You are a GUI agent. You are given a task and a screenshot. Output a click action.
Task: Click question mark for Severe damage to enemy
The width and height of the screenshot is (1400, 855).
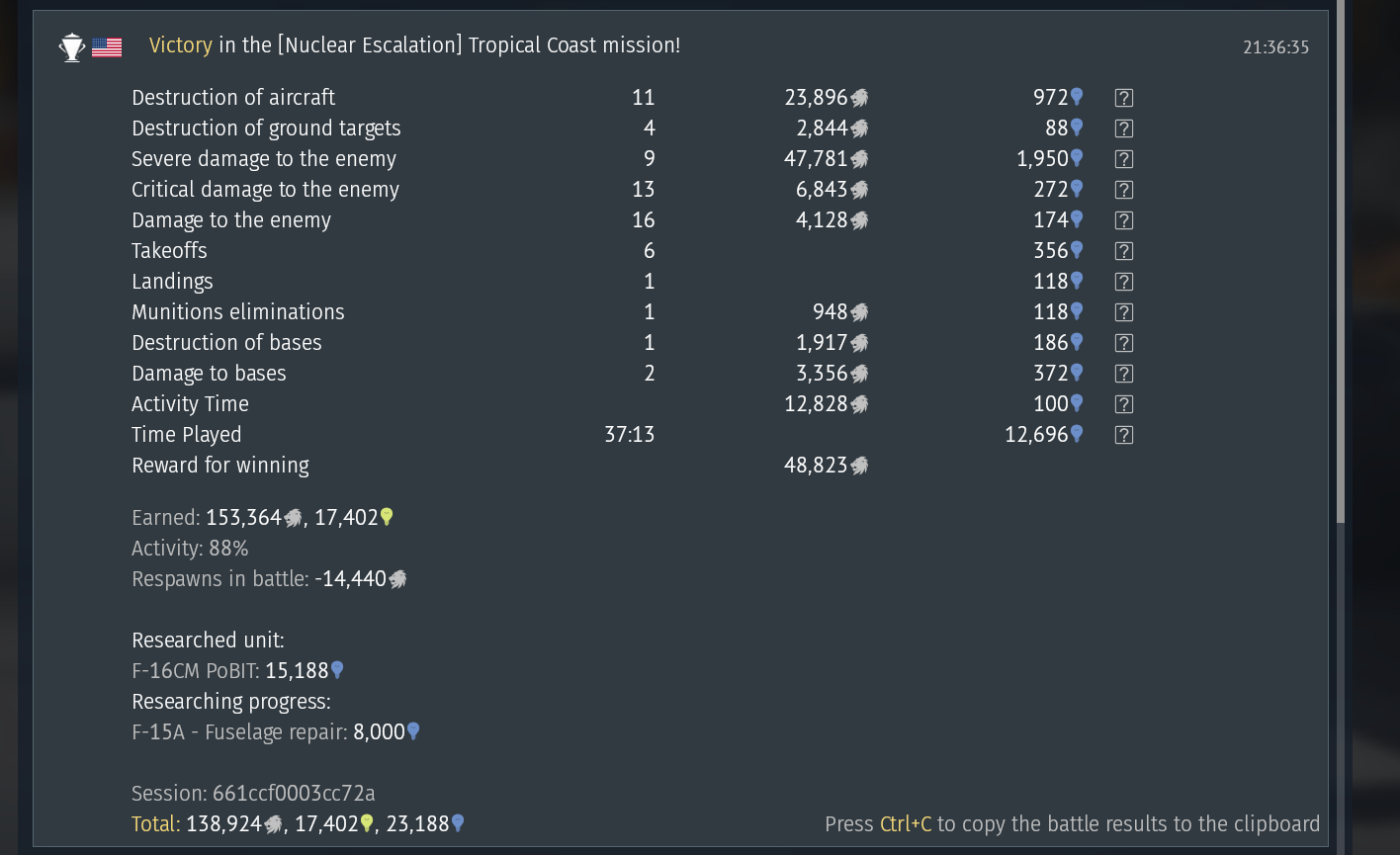coord(1123,159)
